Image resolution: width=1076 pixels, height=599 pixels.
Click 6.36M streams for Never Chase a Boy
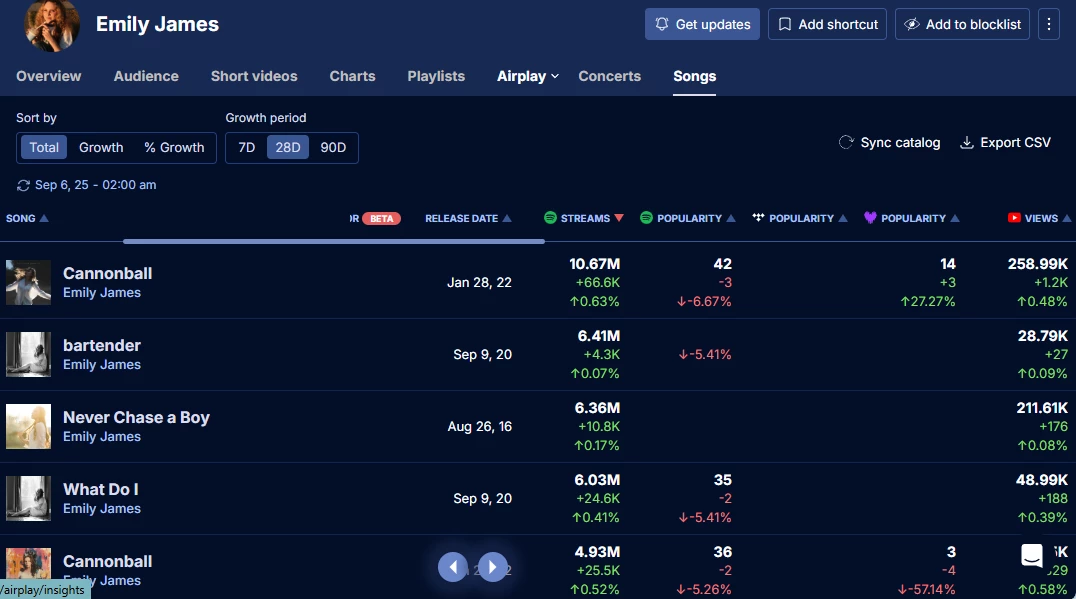[x=597, y=408]
